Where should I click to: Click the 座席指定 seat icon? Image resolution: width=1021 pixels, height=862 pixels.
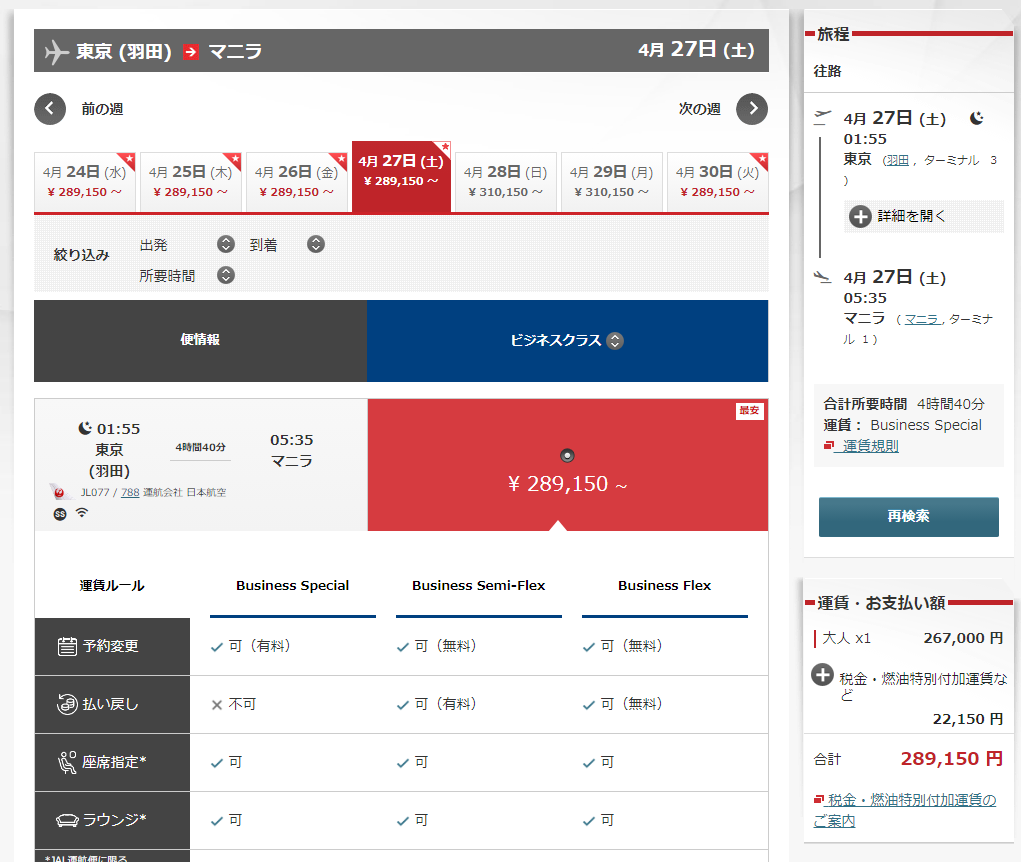(x=67, y=762)
